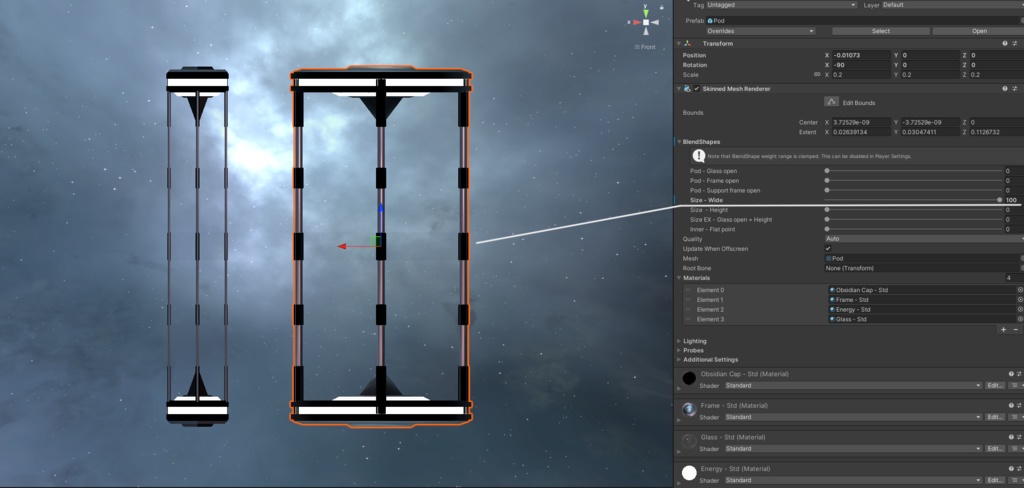This screenshot has height=488, width=1024.
Task: Click Edit button for Energy shader
Action: pos(995,480)
